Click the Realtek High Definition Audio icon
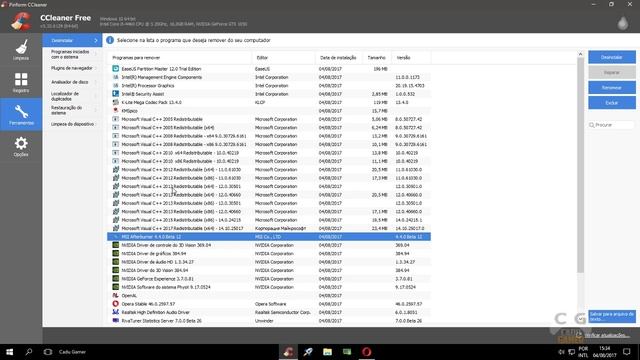640x360 pixels. 116,312
